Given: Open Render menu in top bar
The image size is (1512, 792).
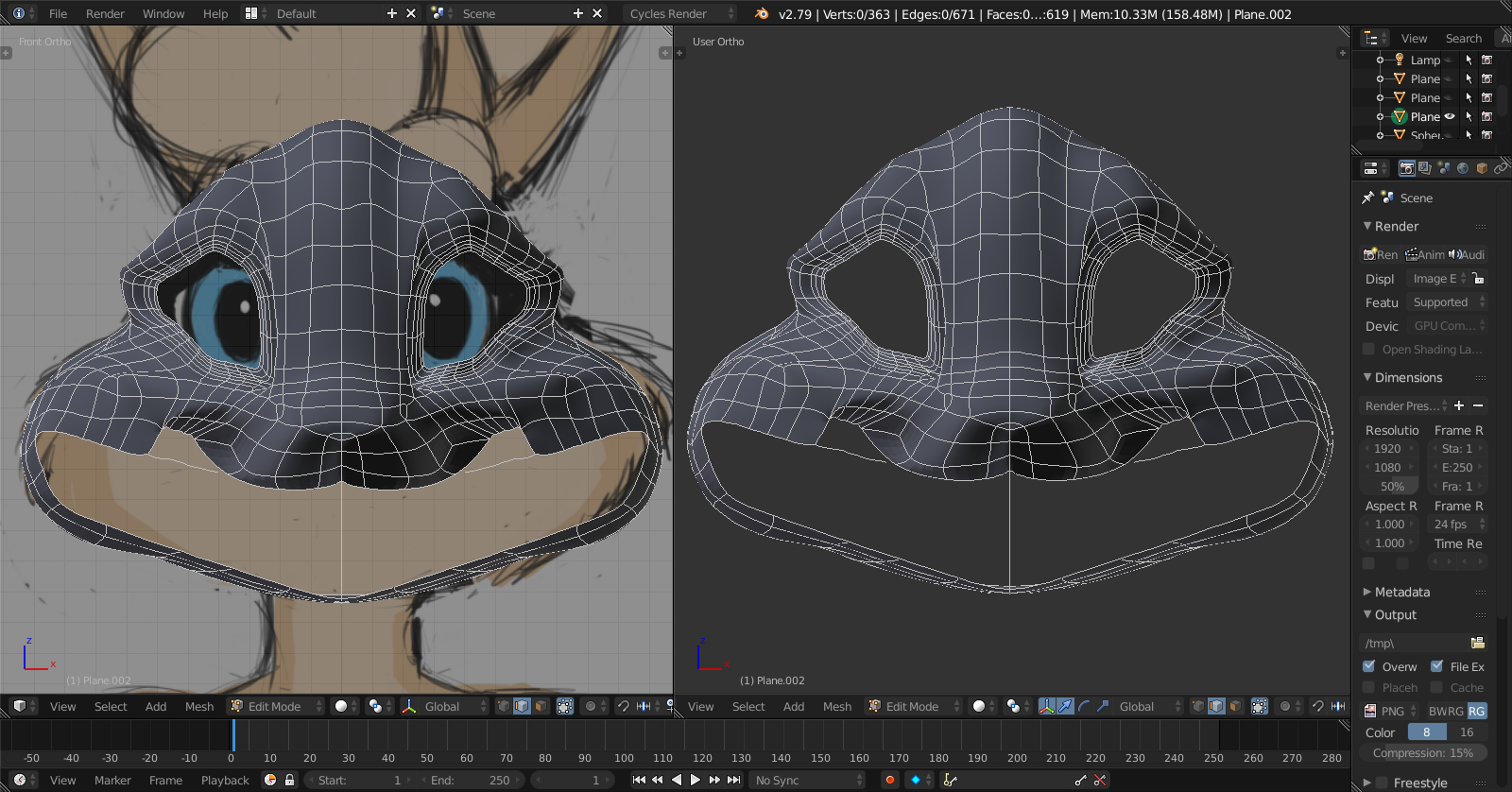Looking at the screenshot, I should (x=105, y=13).
